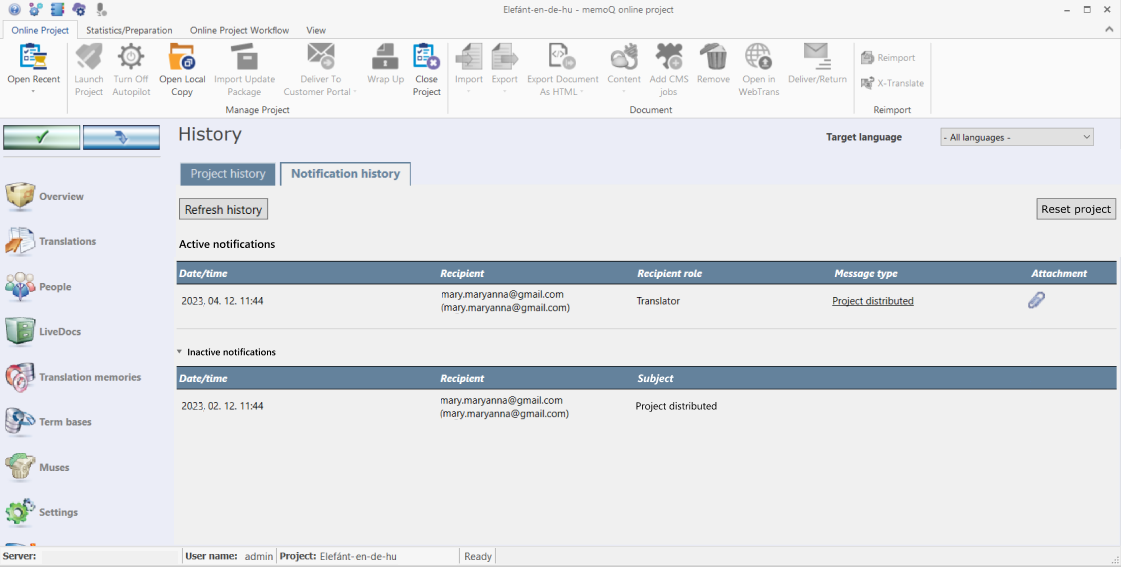Open Term bases sidebar section
Image resolution: width=1121 pixels, height=567 pixels.
click(x=65, y=422)
